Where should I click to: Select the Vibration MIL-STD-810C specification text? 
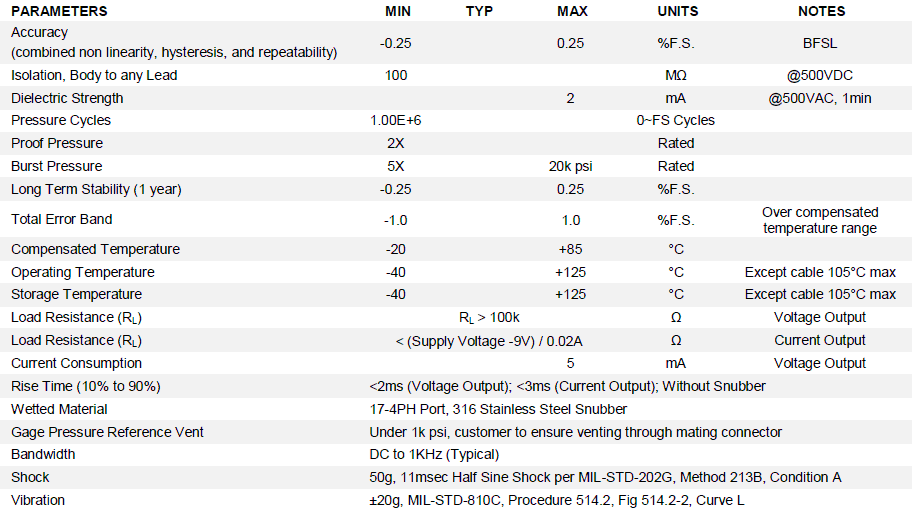(557, 500)
